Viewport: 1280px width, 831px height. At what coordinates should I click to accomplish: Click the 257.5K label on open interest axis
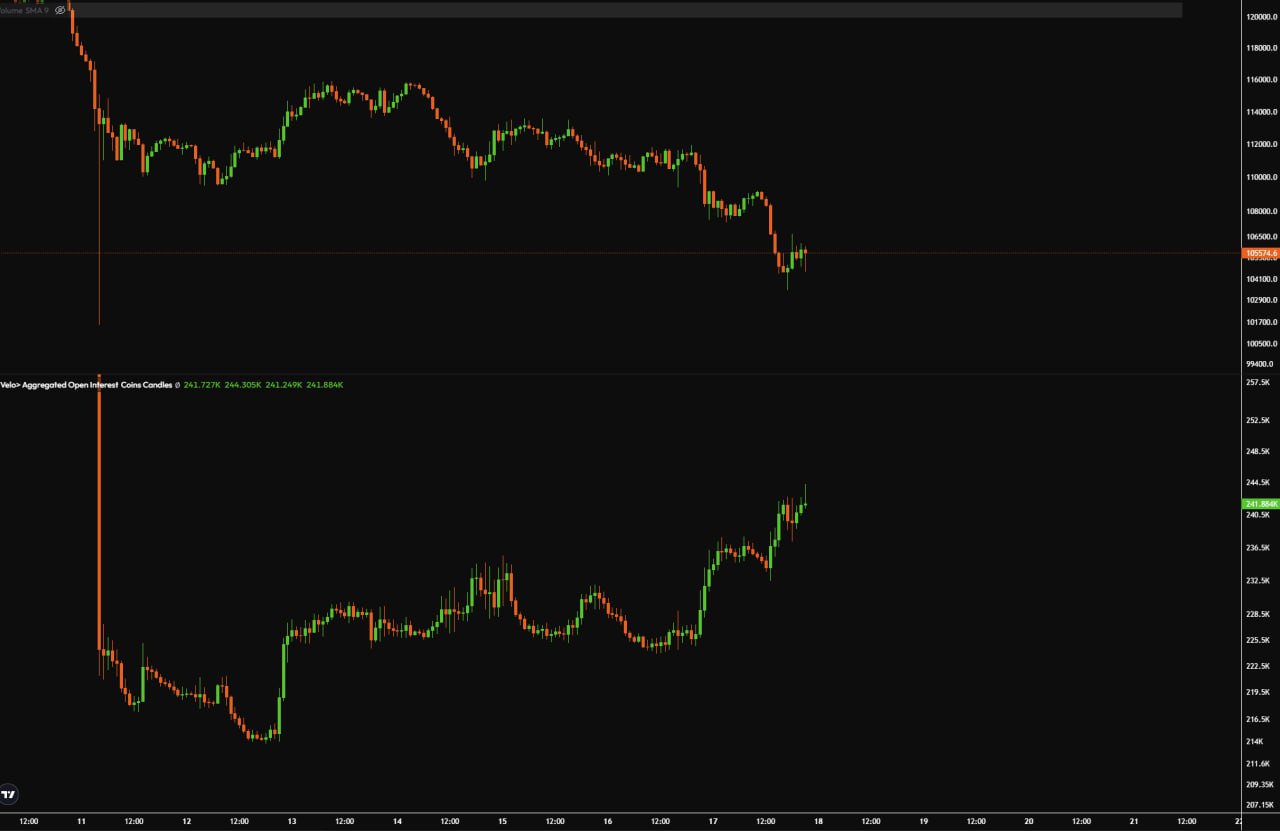tap(1258, 383)
